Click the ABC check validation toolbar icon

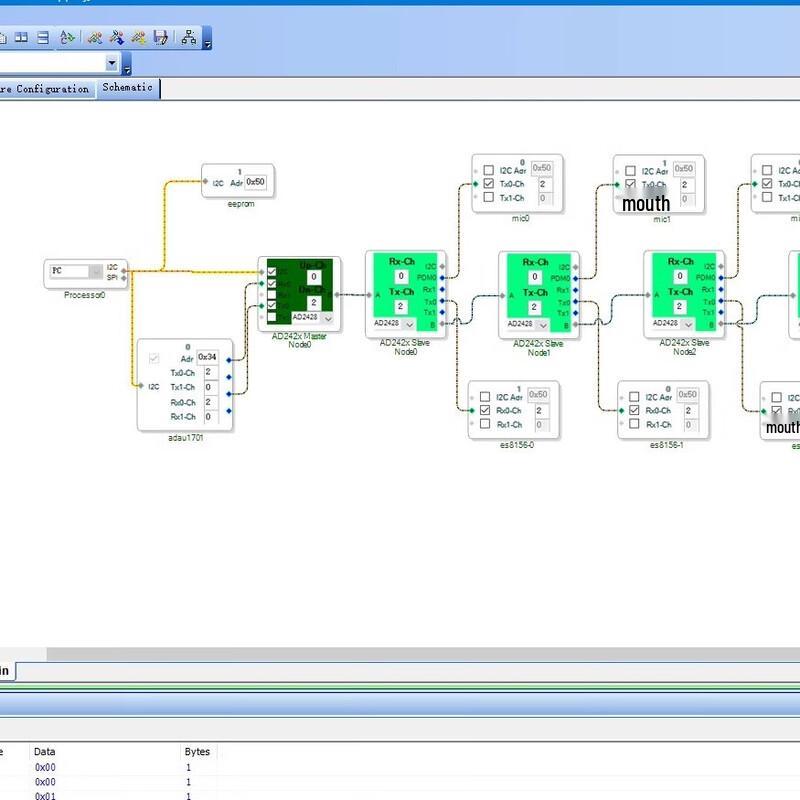67,37
